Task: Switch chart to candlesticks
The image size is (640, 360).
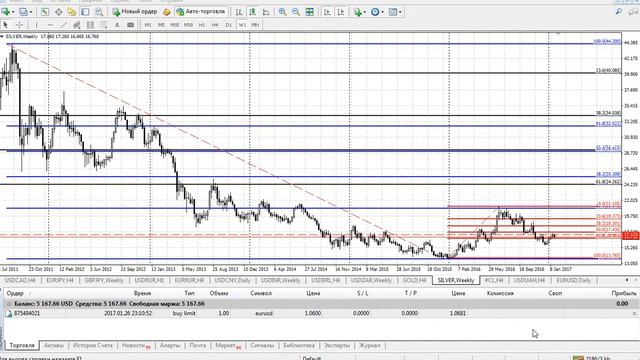Action: (x=253, y=12)
